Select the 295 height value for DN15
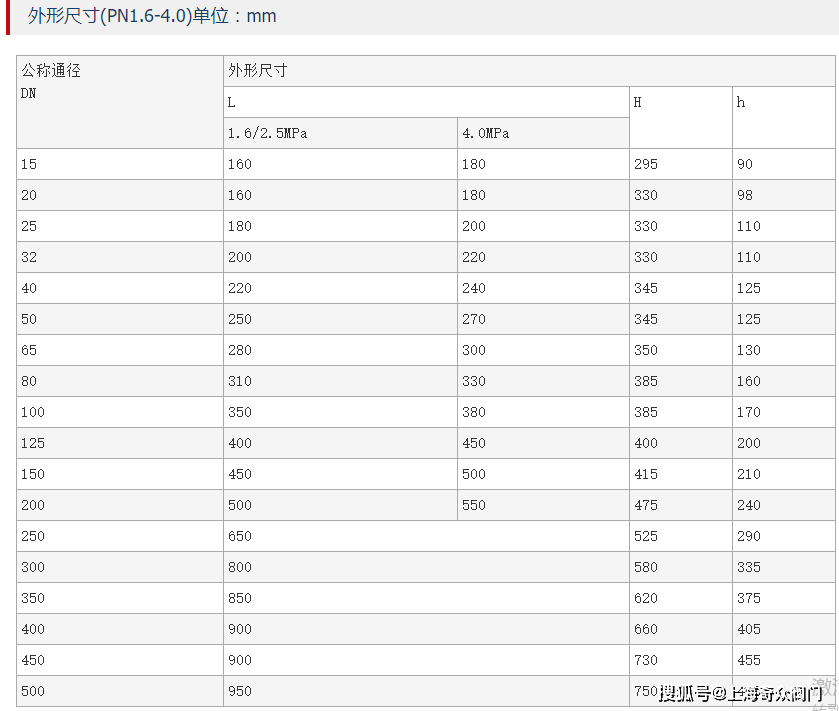 (646, 164)
